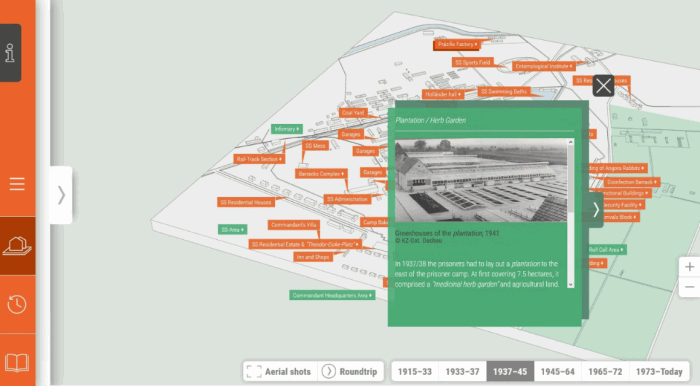The image size is (700, 386).
Task: Toggle Aerial shots view
Action: (x=280, y=371)
